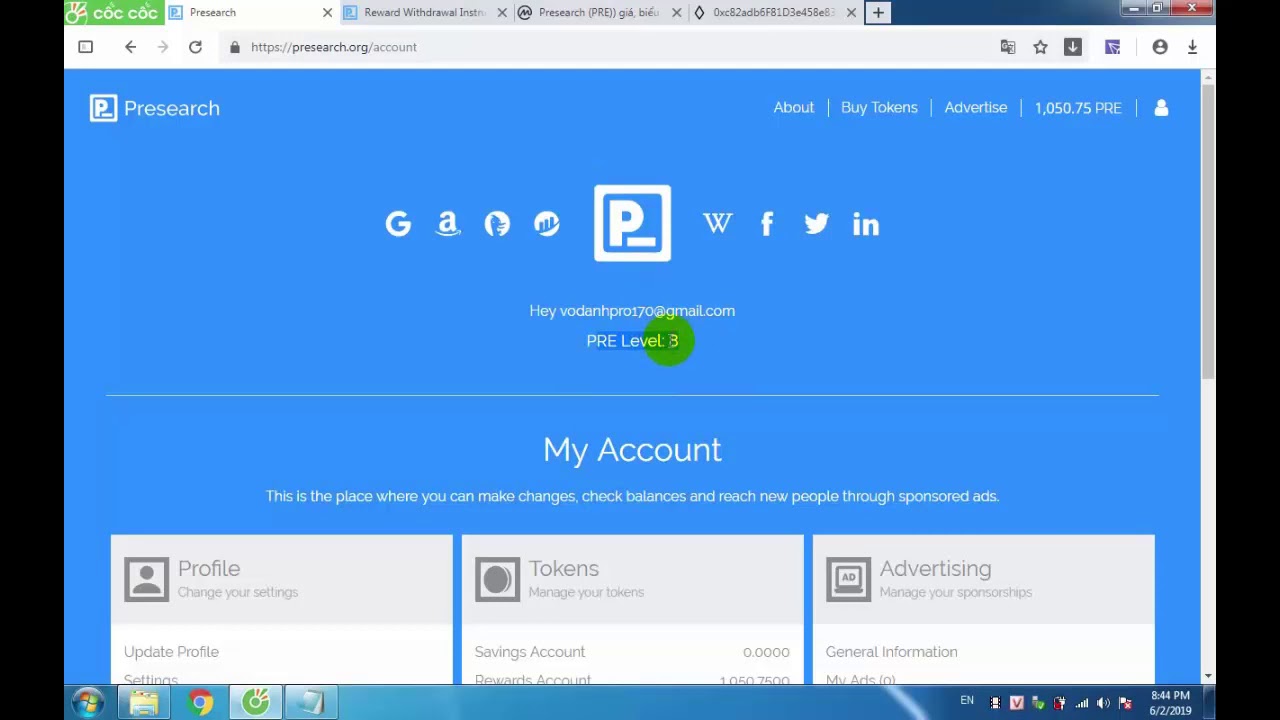Switch to Reward Withdrawal Instructions tab
Image resolution: width=1280 pixels, height=720 pixels.
click(424, 12)
